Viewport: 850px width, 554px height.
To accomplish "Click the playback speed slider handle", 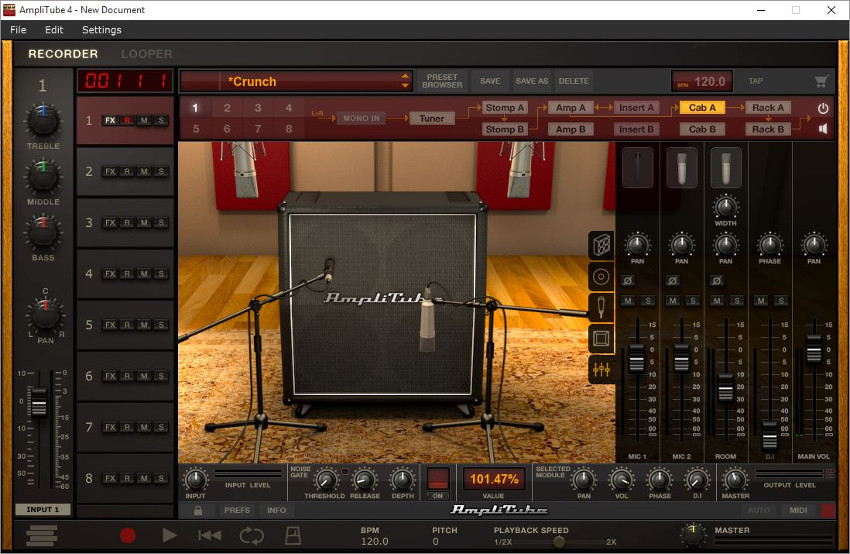I will tap(559, 542).
